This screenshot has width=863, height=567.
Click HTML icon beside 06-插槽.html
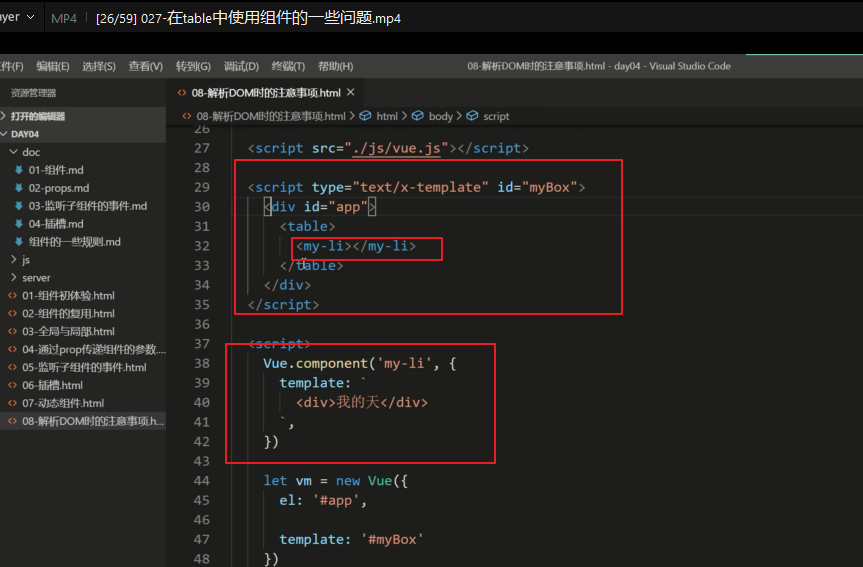coord(12,385)
